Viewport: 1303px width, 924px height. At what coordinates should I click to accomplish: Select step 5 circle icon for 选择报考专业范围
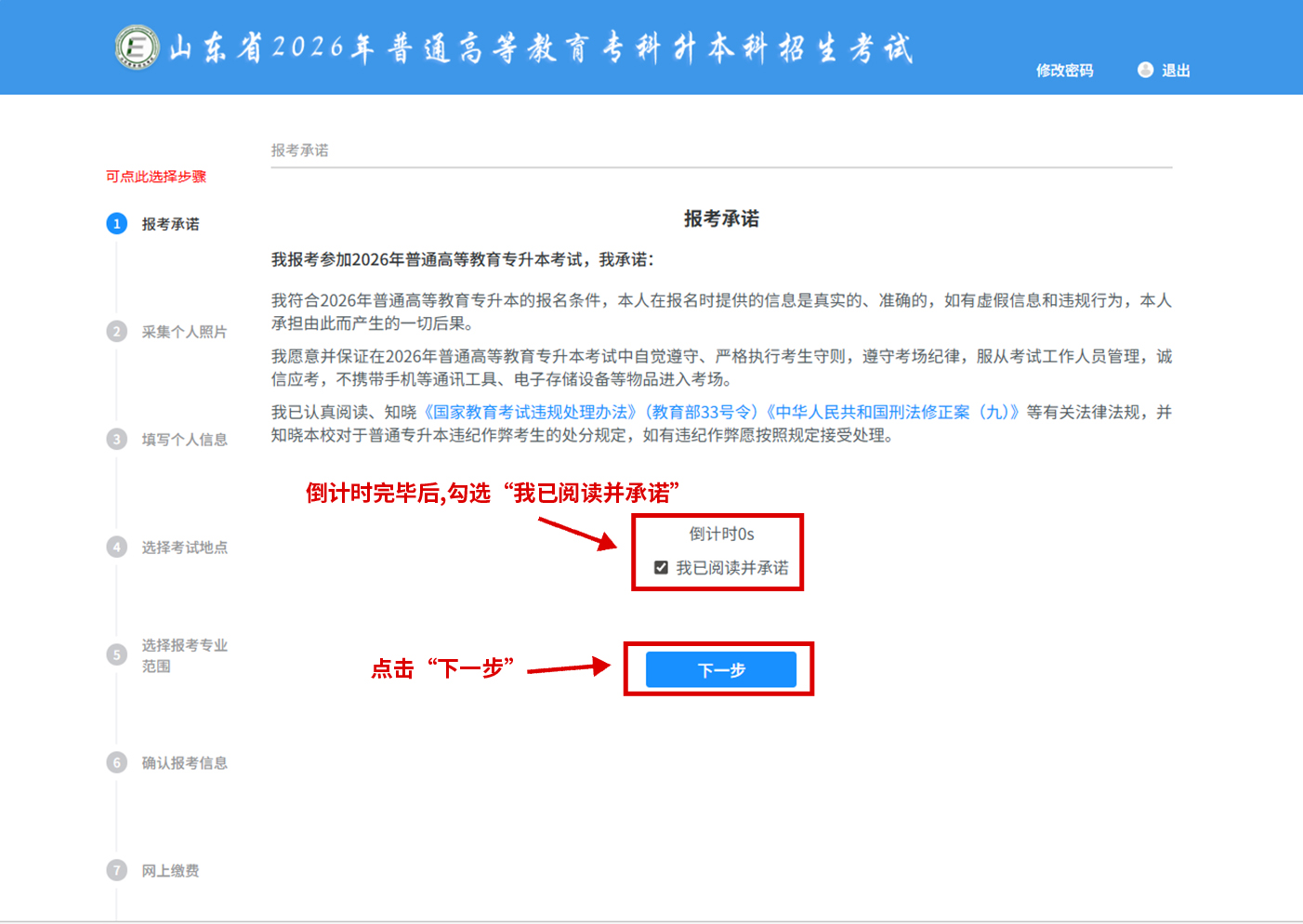click(x=116, y=655)
